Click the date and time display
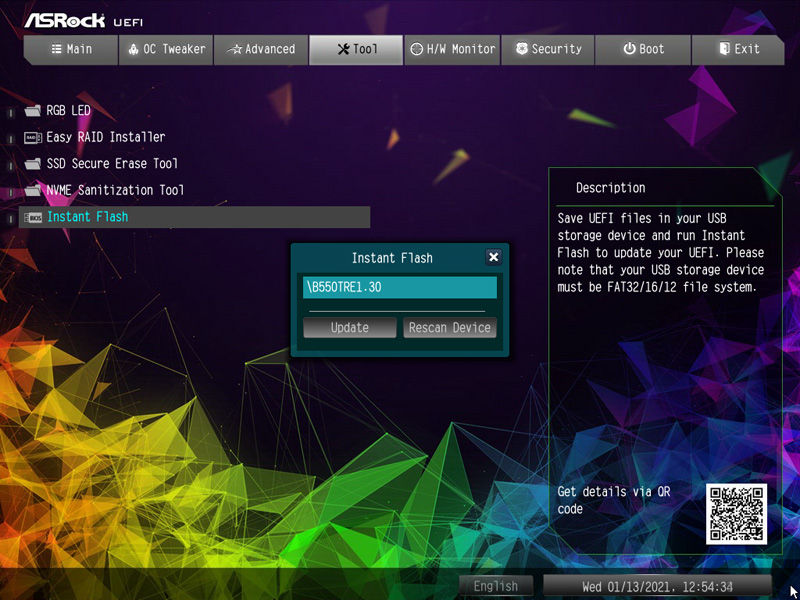The width and height of the screenshot is (800, 600). (x=657, y=586)
